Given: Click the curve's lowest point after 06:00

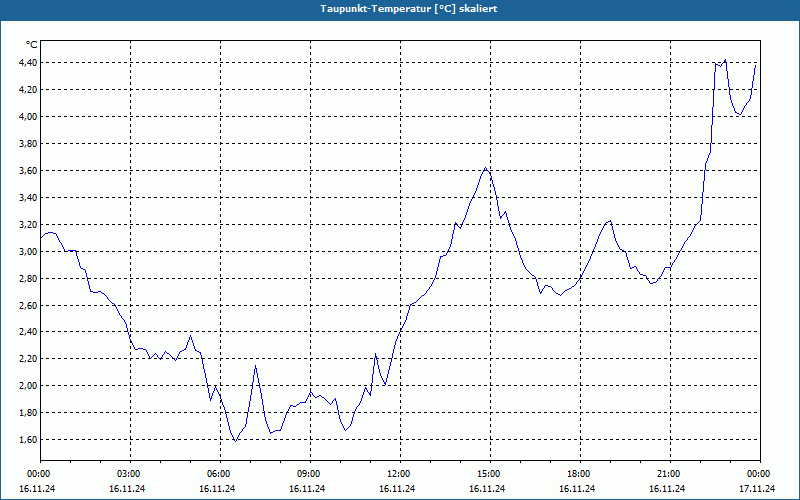Looking at the screenshot, I should click(x=235, y=441).
